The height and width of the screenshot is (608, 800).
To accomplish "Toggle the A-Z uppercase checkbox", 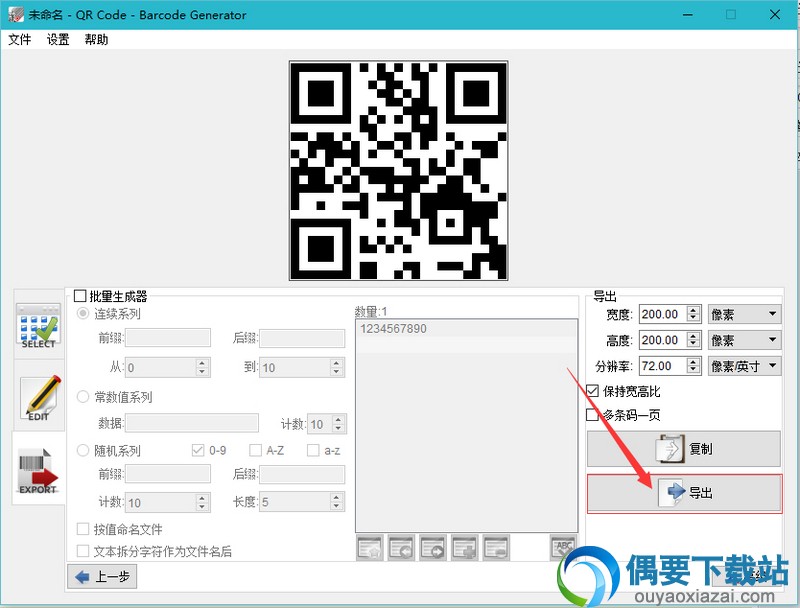I will point(255,450).
